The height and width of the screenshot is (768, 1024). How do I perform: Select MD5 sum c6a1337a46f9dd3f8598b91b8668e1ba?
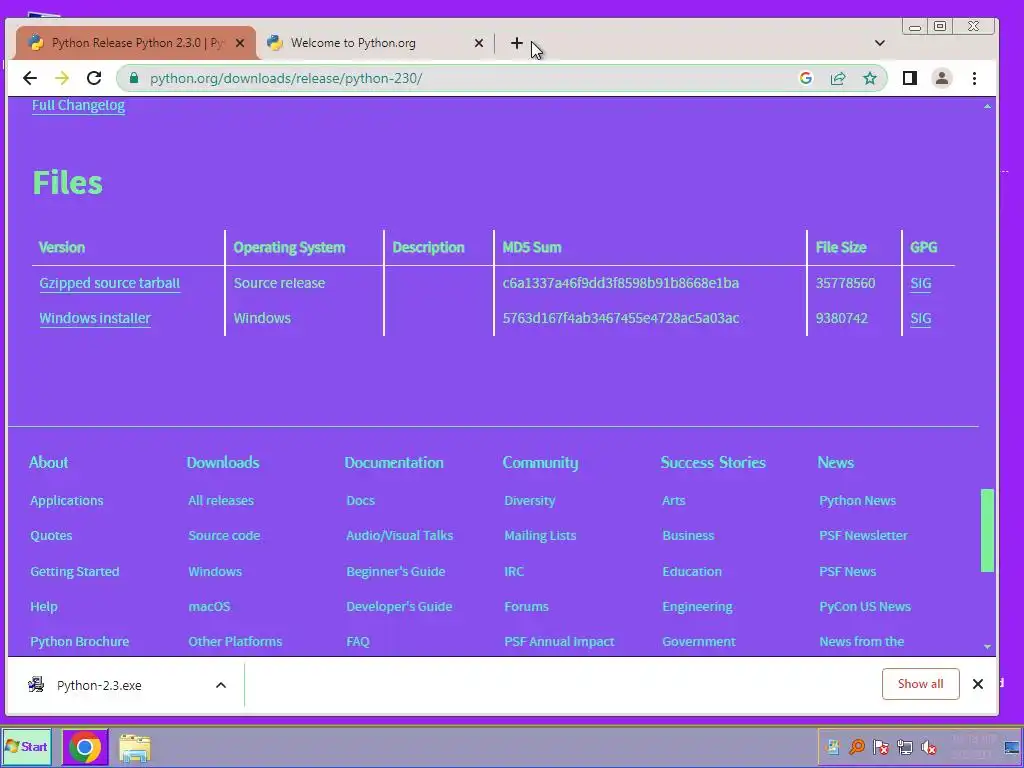621,283
